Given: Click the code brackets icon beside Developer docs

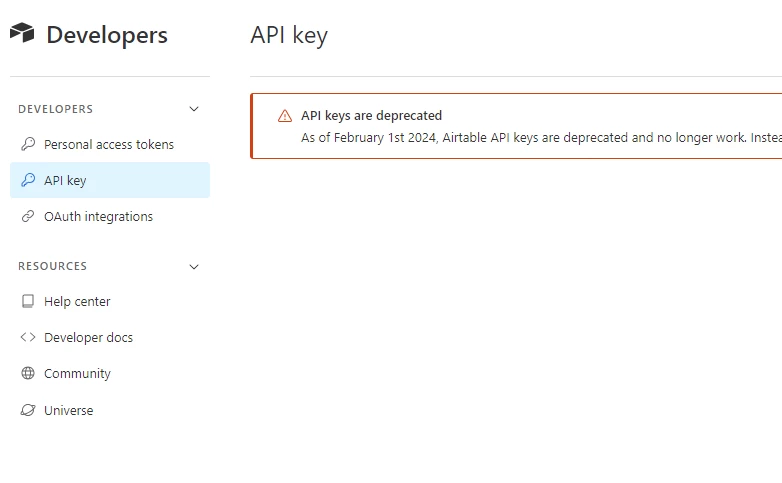Looking at the screenshot, I should [28, 337].
